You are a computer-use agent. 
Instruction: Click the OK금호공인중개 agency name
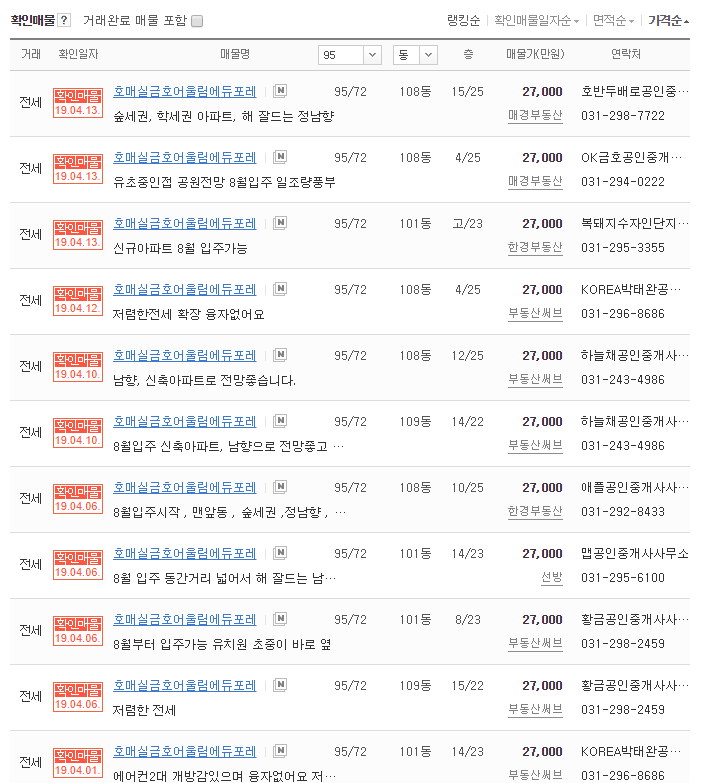(x=631, y=157)
